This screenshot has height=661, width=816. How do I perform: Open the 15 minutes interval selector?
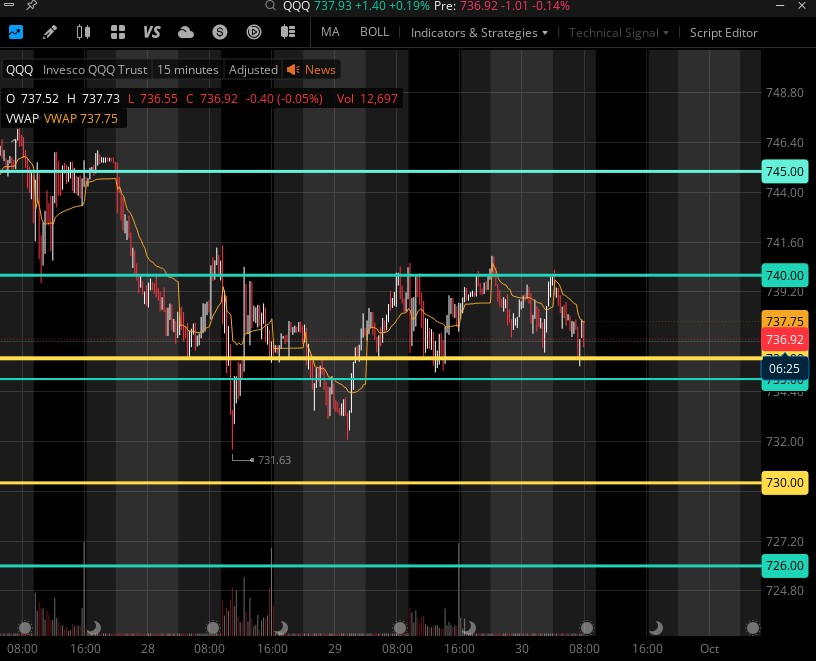[x=187, y=70]
